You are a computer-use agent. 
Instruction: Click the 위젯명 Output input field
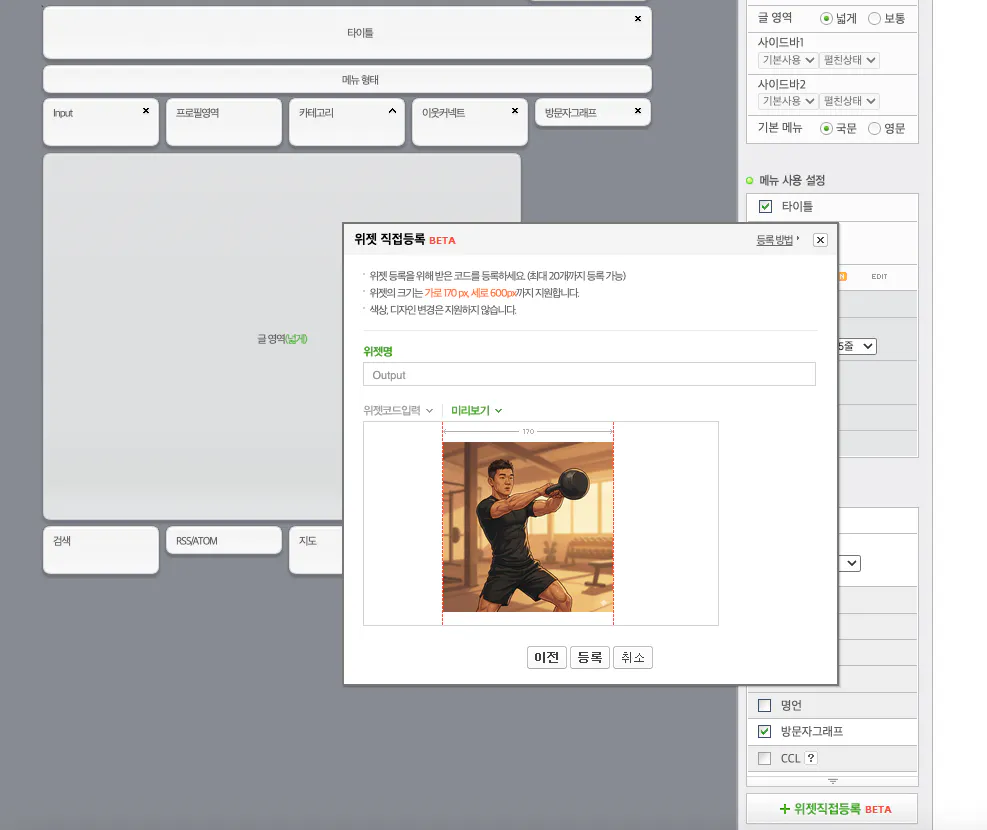point(589,374)
